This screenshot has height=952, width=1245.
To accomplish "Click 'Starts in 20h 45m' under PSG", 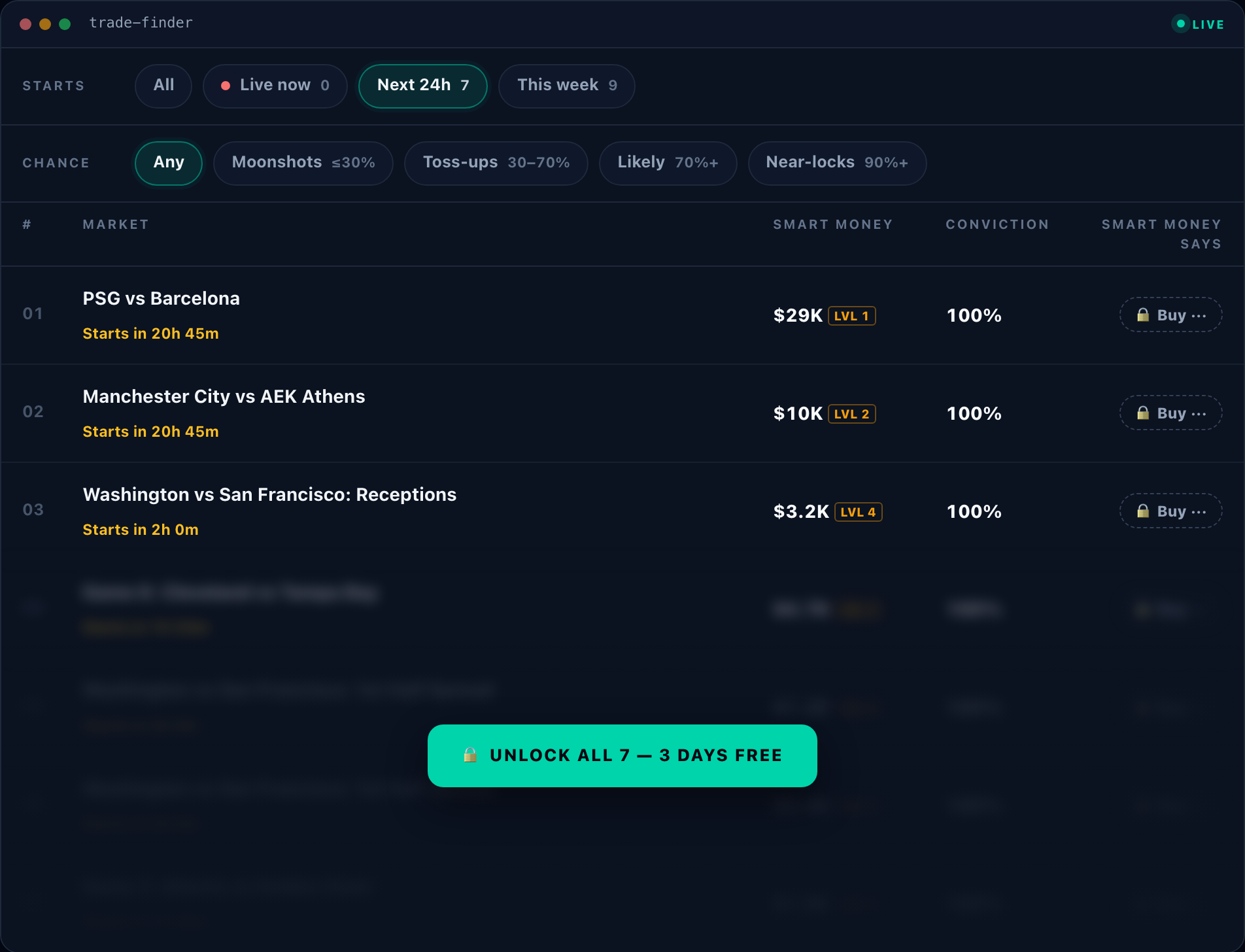I will (x=151, y=334).
